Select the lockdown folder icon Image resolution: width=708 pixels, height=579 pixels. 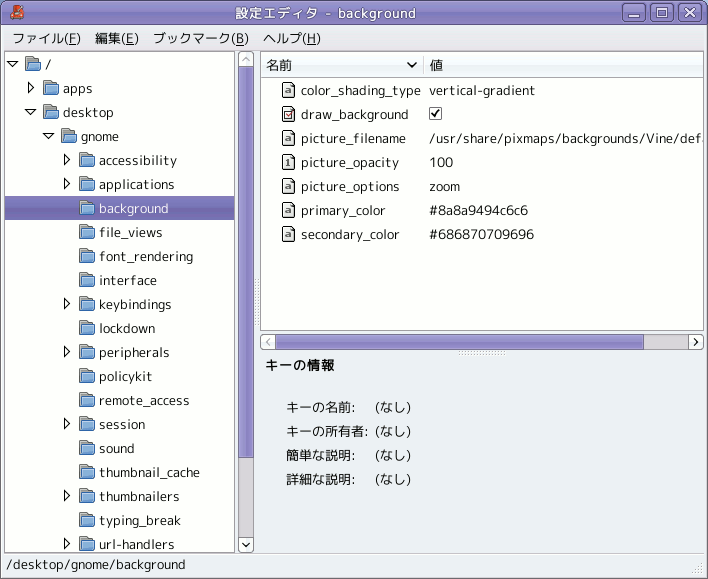tap(87, 328)
